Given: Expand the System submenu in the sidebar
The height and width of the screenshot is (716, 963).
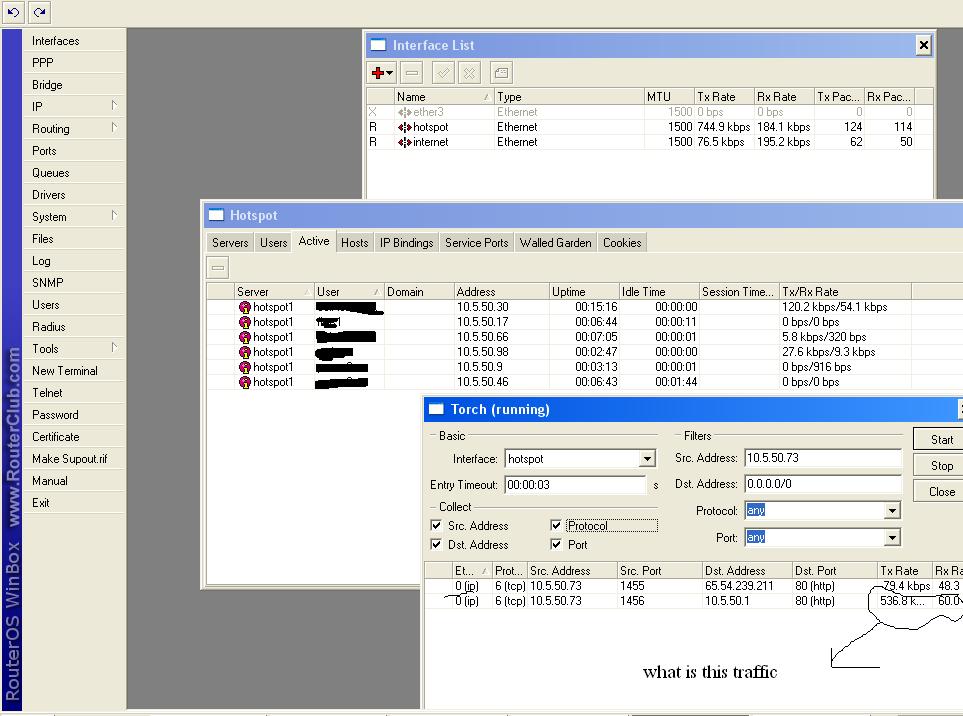Looking at the screenshot, I should tap(114, 216).
